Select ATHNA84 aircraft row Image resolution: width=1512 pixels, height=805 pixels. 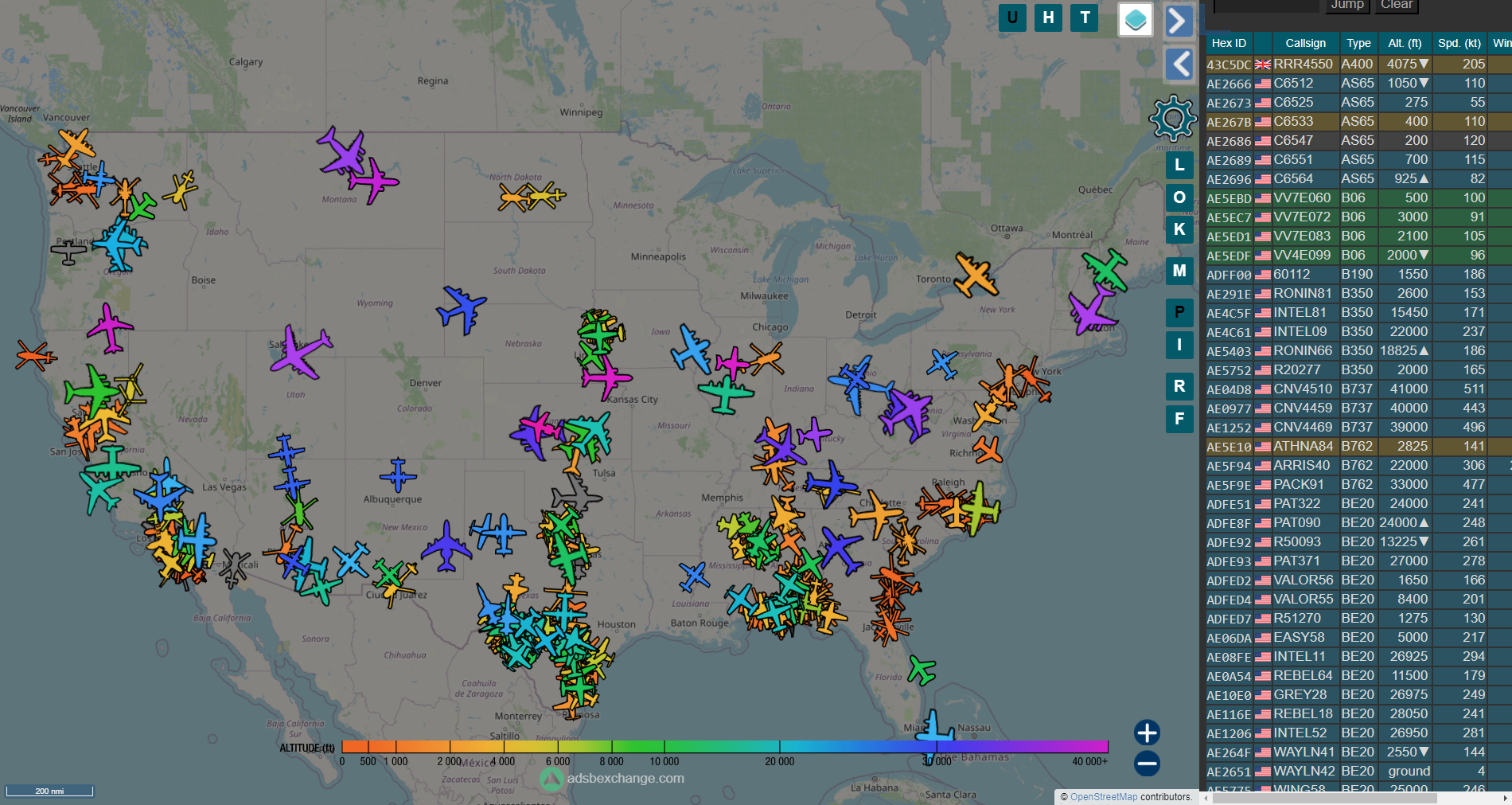1358,446
